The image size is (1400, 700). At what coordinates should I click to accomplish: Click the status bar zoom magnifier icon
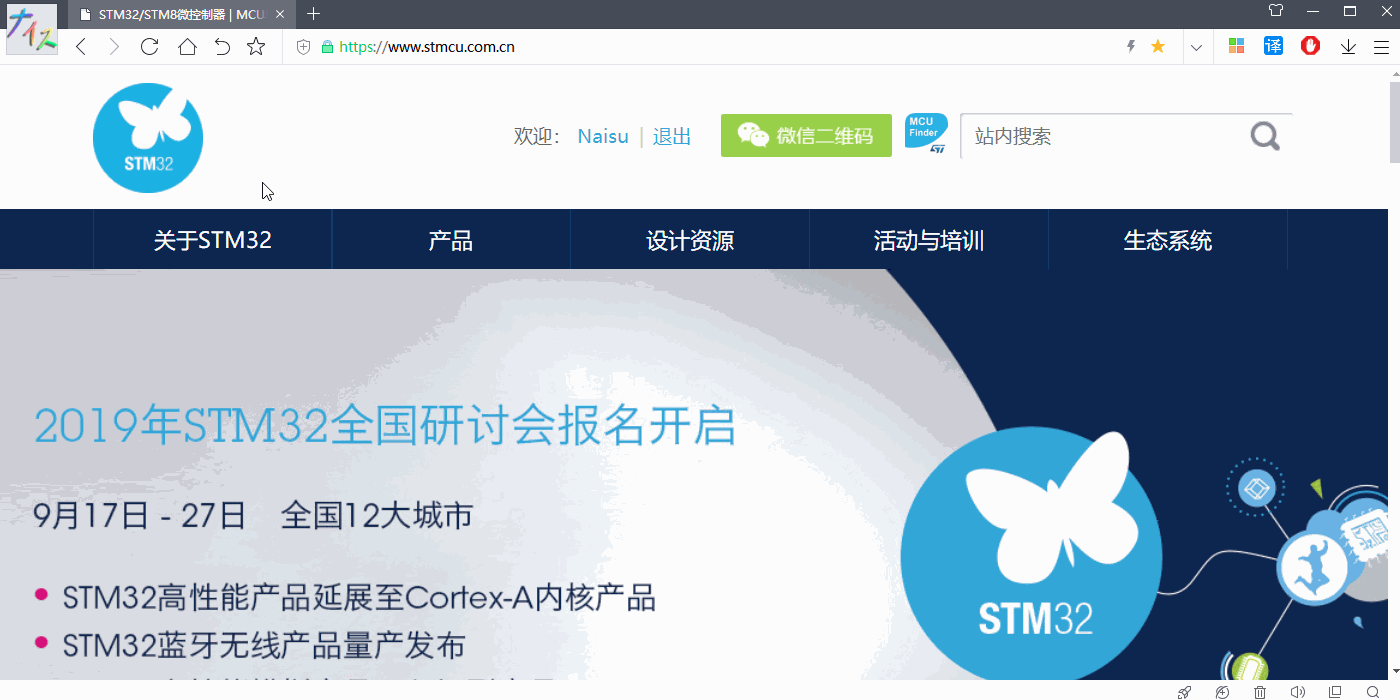pyautogui.click(x=1373, y=691)
